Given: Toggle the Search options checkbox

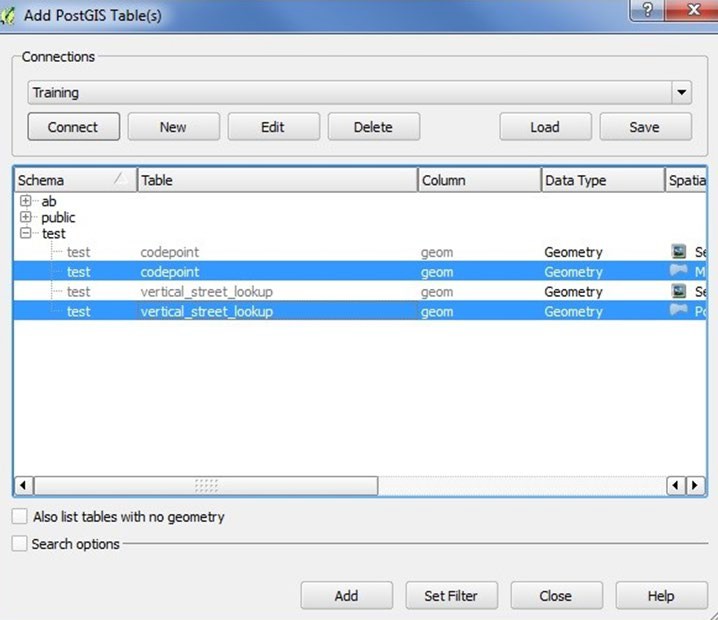Looking at the screenshot, I should [19, 544].
